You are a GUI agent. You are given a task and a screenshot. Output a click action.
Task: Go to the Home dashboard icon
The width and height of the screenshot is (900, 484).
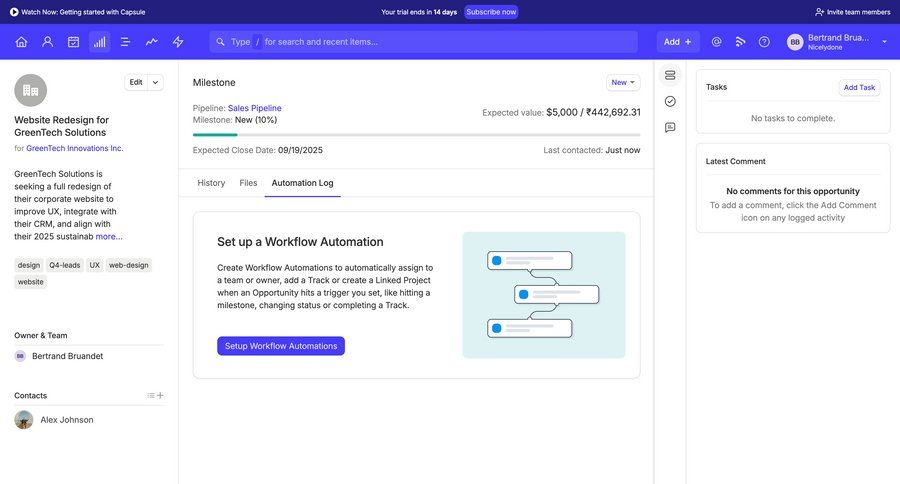(x=21, y=42)
